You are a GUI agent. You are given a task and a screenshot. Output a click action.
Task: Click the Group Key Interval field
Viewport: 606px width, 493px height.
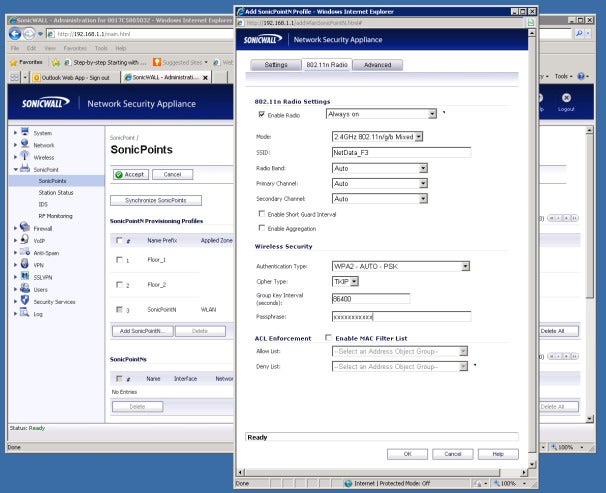[371, 299]
